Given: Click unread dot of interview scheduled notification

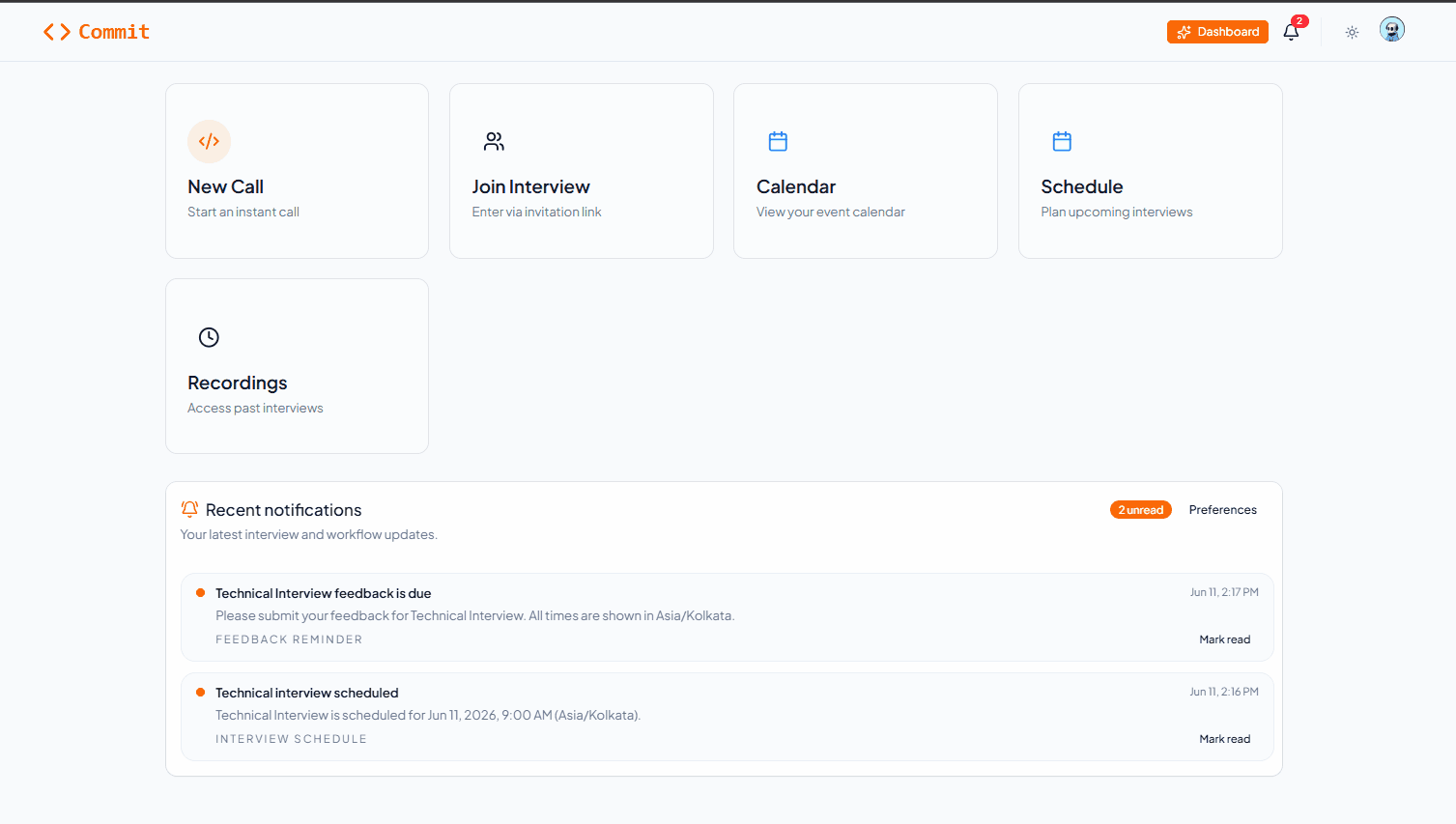Looking at the screenshot, I should coord(200,693).
